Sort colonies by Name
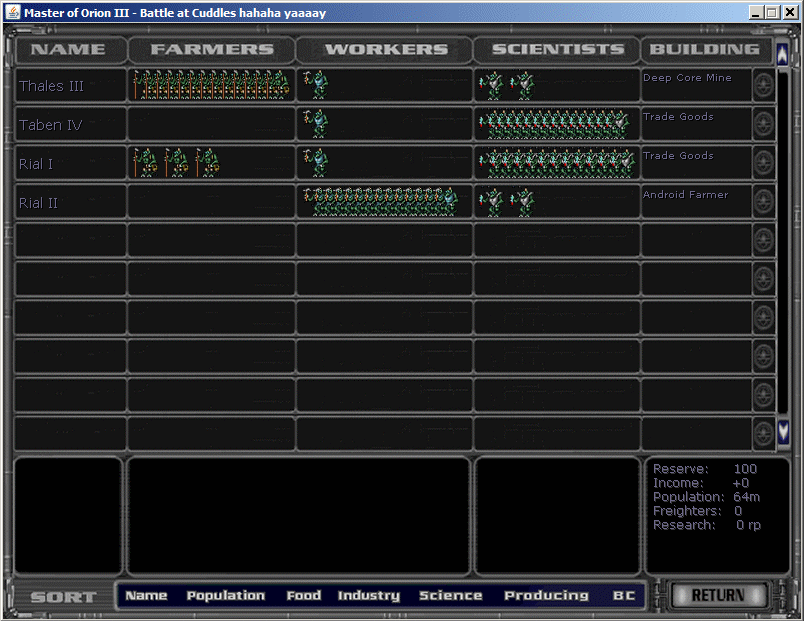This screenshot has height=621, width=804. pos(146,595)
